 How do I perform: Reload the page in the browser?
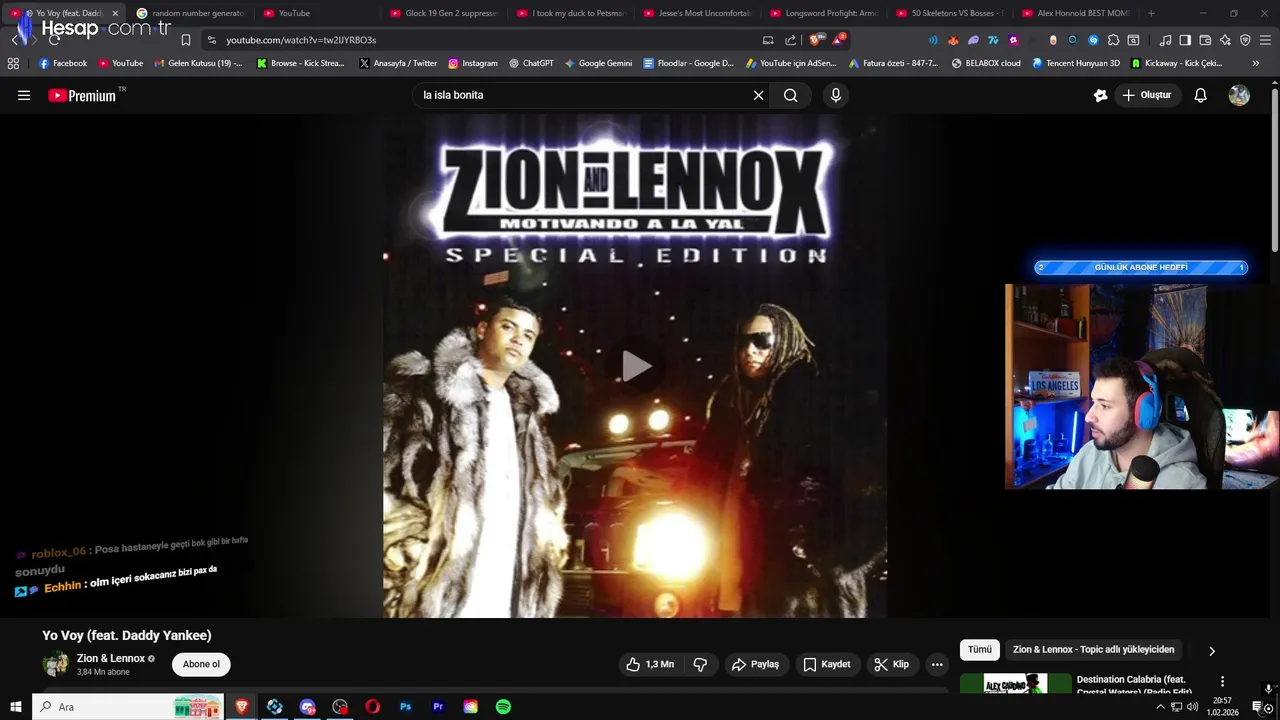pos(54,40)
